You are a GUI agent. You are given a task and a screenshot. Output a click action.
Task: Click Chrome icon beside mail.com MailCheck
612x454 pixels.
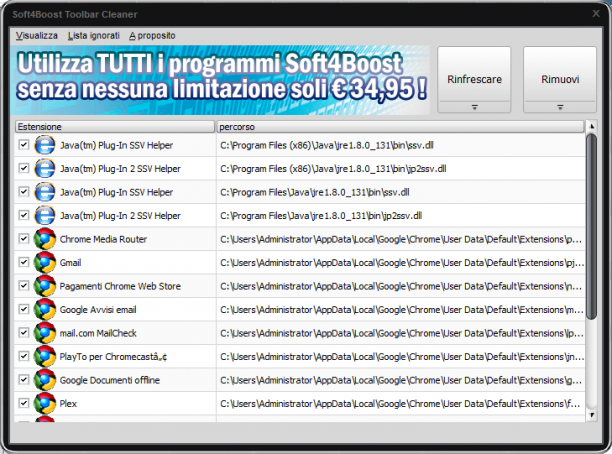[45, 333]
